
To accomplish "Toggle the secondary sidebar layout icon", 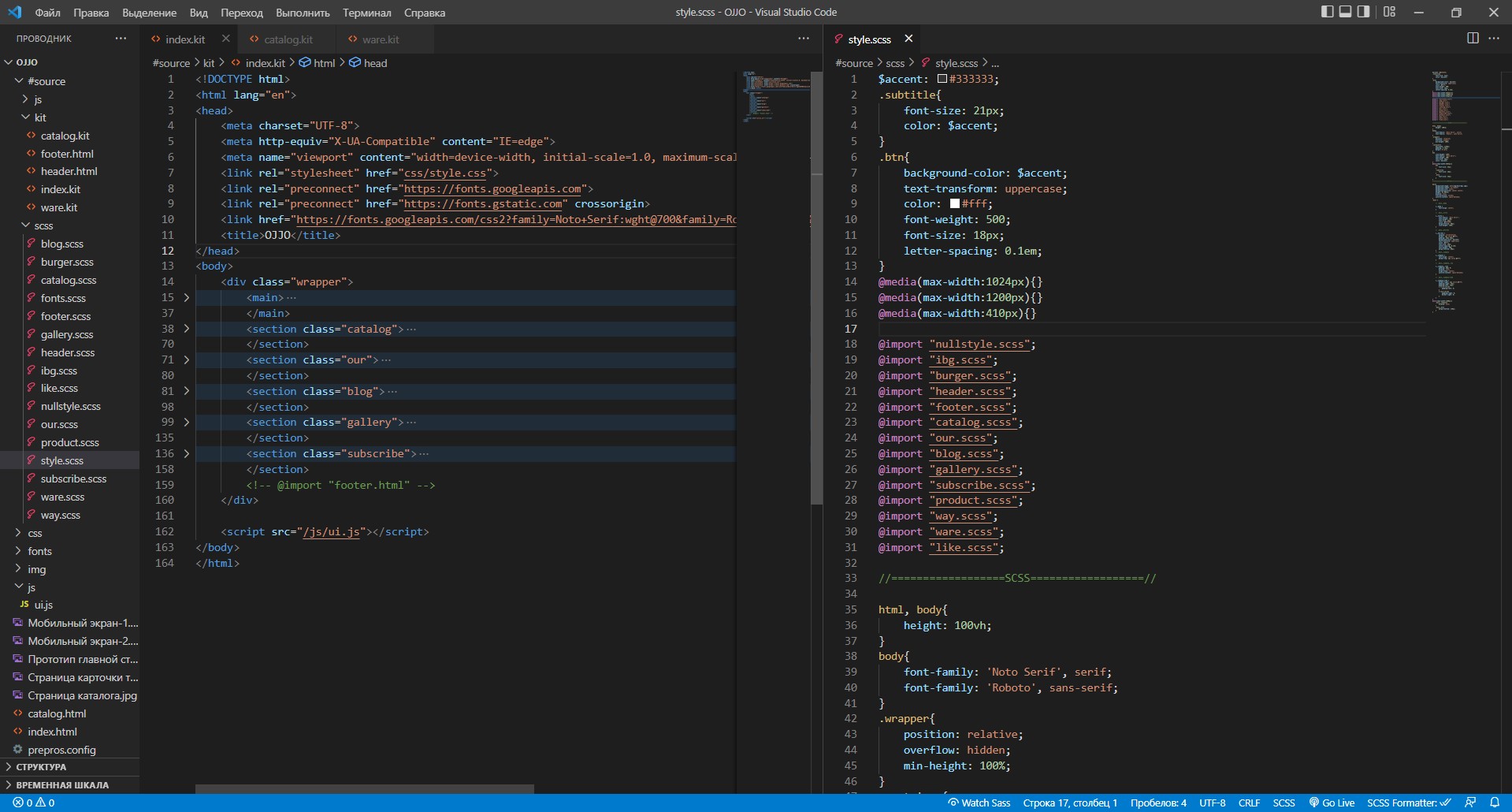I will (x=1364, y=12).
